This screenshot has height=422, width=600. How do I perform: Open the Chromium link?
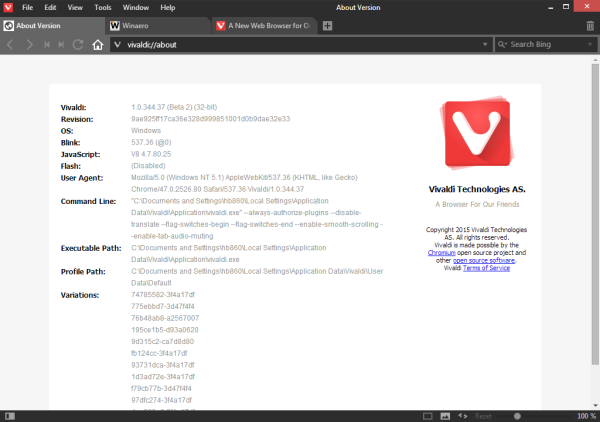(x=442, y=253)
